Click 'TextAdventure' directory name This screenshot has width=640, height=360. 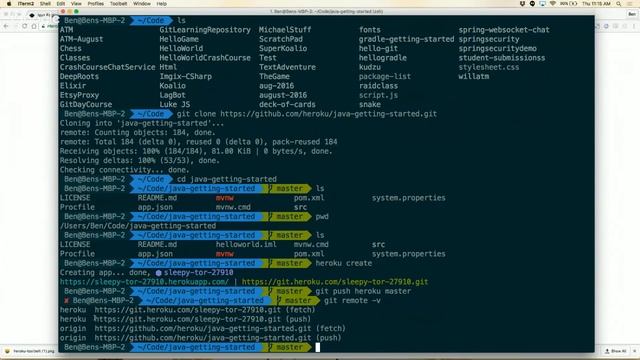point(287,67)
